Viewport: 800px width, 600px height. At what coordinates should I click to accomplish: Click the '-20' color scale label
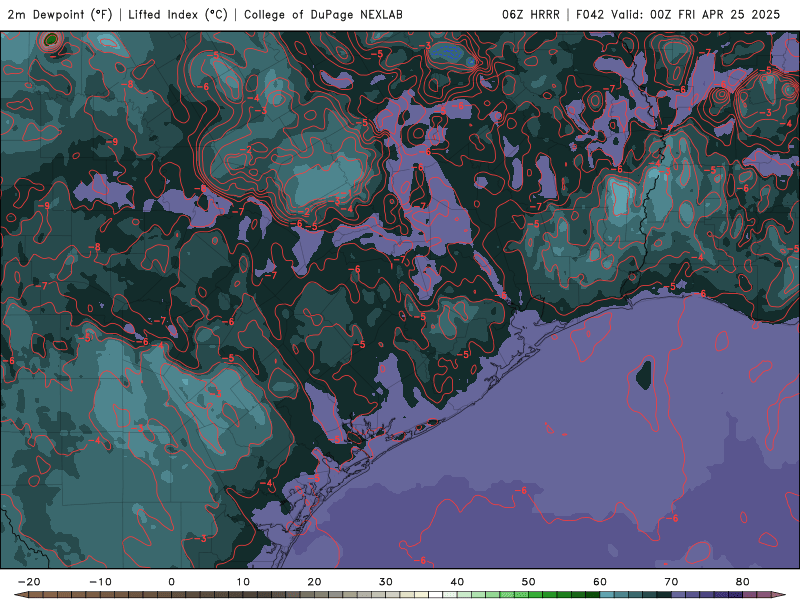[x=29, y=582]
